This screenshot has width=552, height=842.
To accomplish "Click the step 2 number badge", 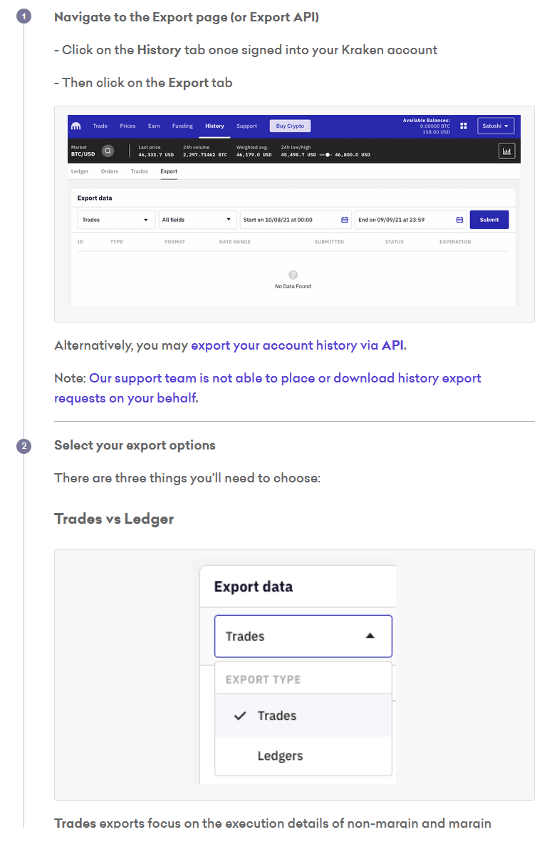I will tap(24, 446).
